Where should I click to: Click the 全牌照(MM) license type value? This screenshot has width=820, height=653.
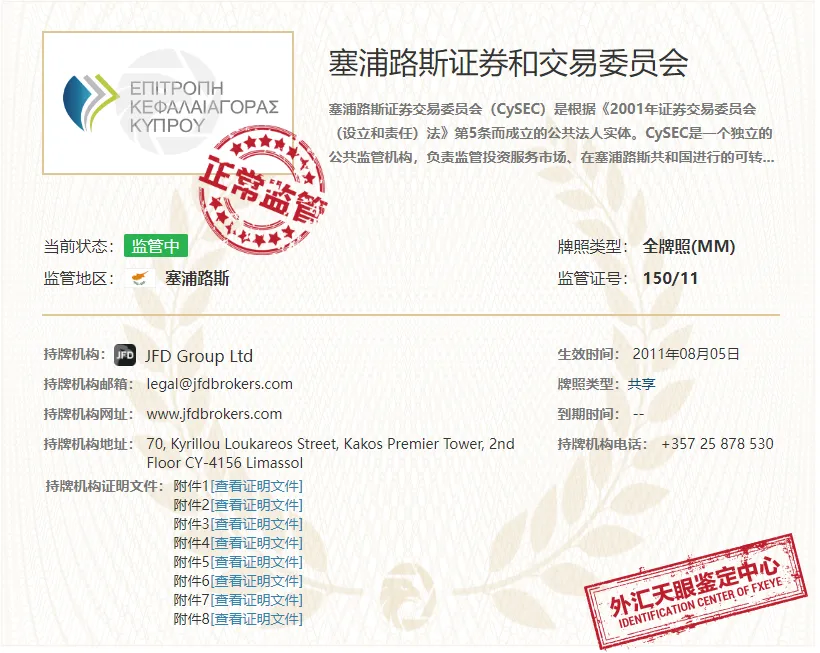(689, 246)
